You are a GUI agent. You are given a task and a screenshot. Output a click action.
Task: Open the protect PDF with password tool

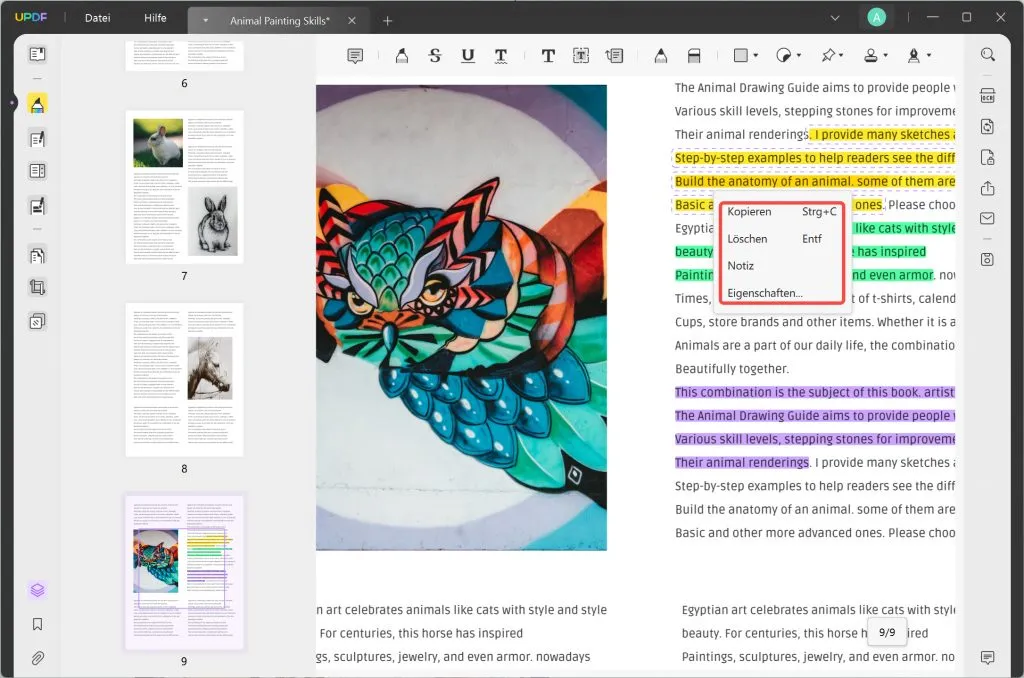point(987,157)
